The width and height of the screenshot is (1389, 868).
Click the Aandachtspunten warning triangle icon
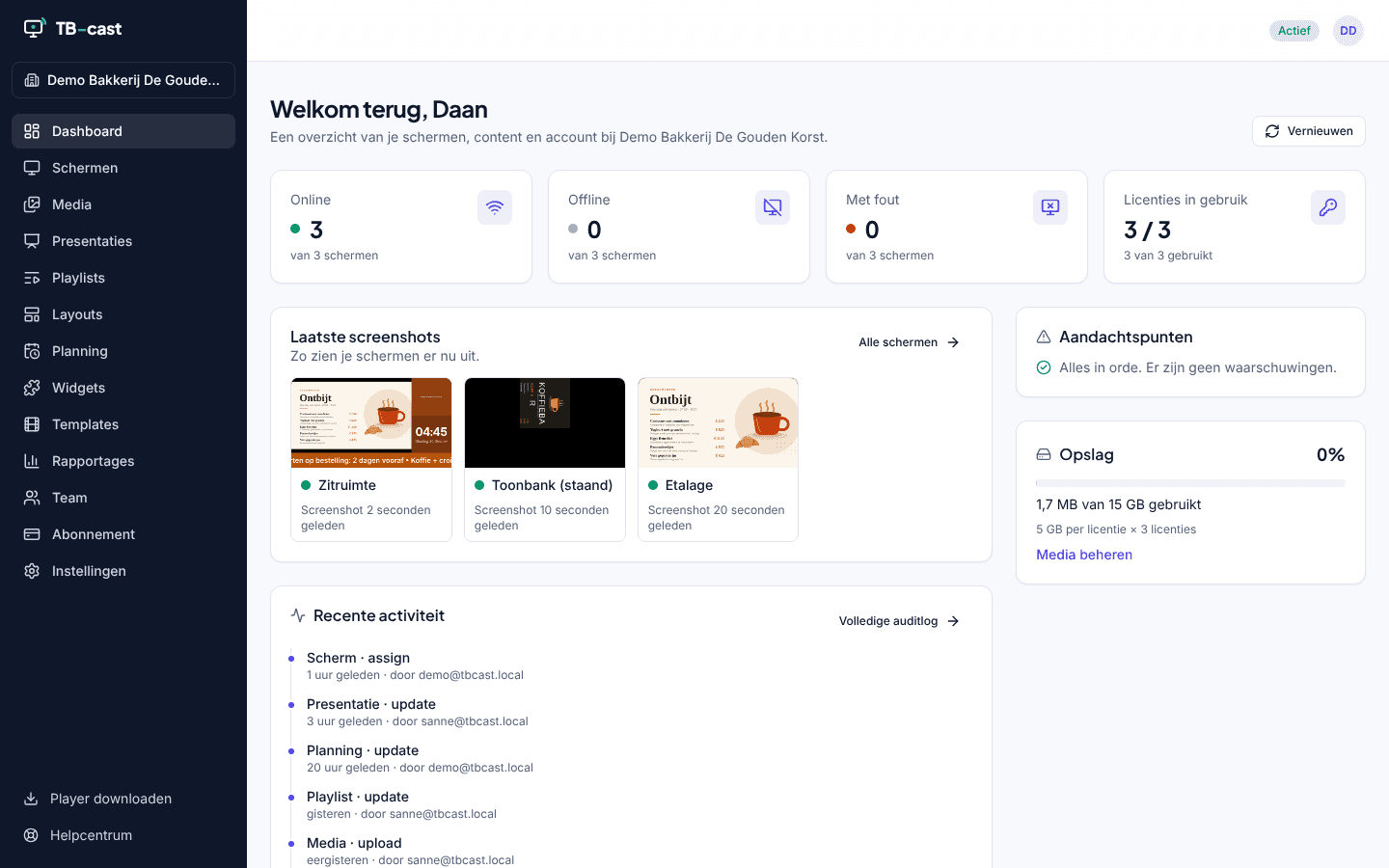(x=1044, y=337)
